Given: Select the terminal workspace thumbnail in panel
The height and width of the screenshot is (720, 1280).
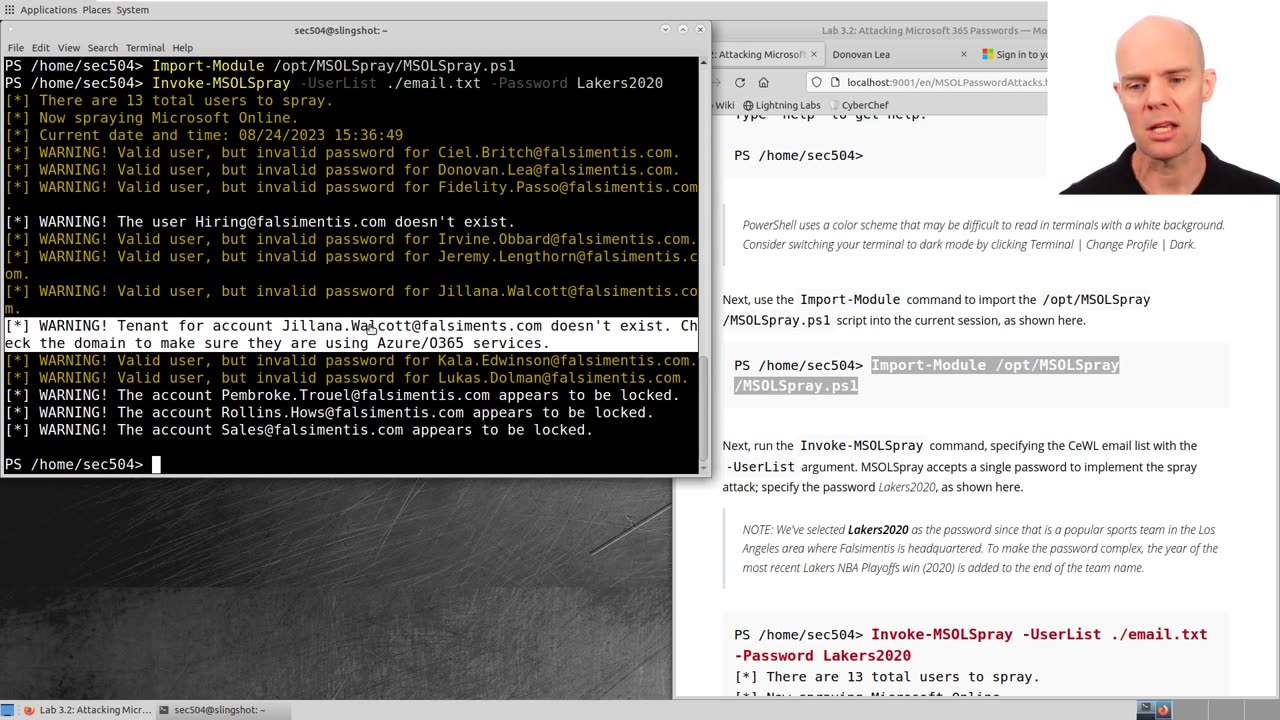Looking at the screenshot, I should pos(1145,710).
